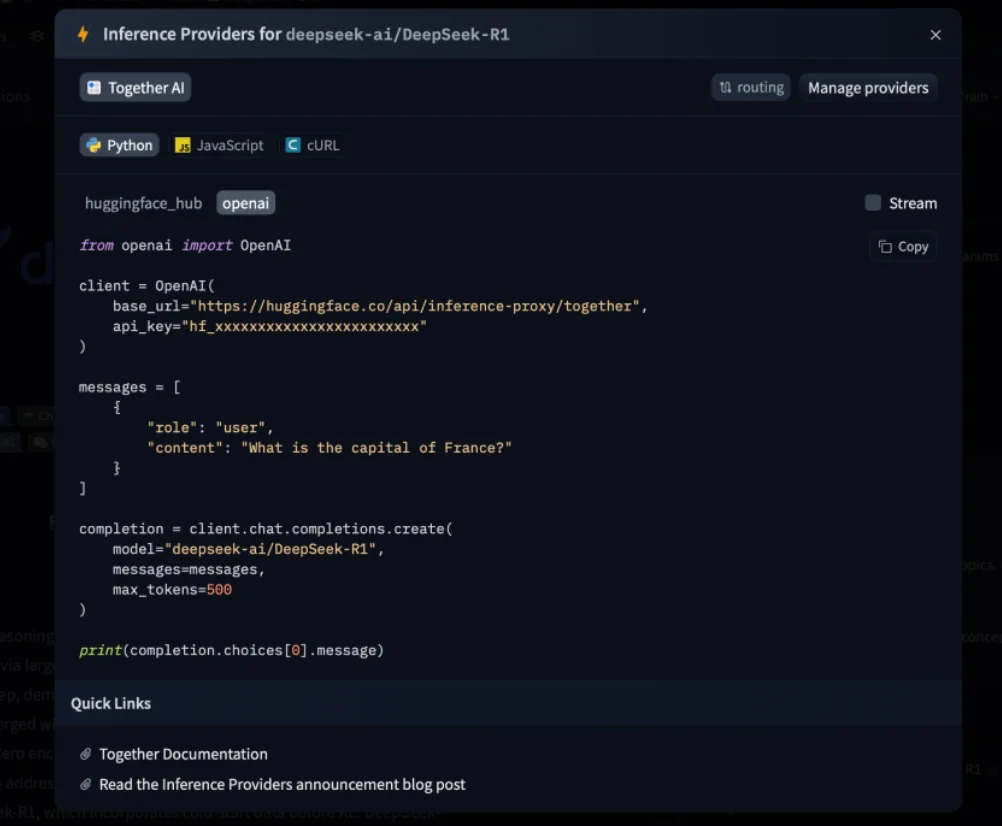Click the api_key "hf_xxx" placeholder string

[x=304, y=326]
